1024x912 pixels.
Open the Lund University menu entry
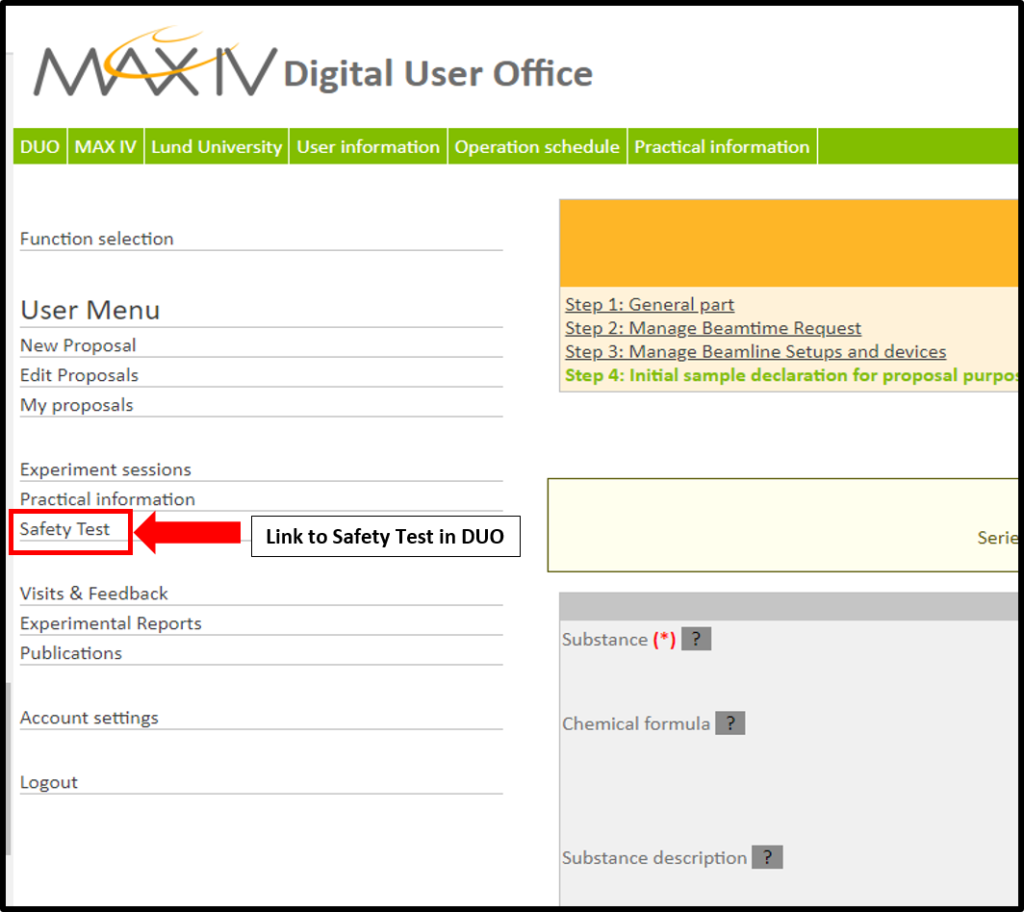(x=216, y=146)
